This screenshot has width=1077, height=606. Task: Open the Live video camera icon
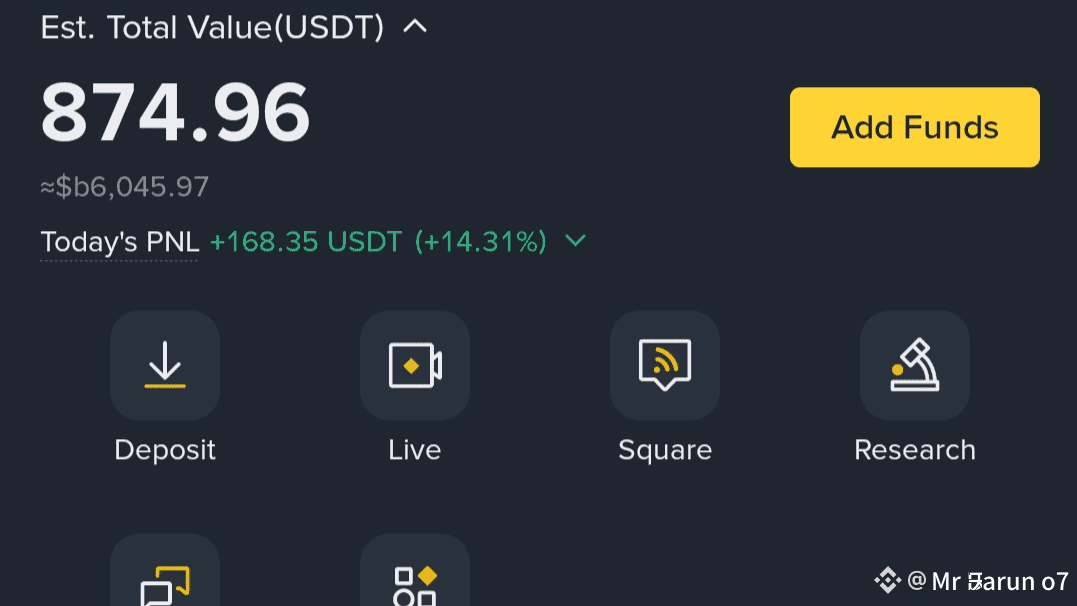[415, 366]
